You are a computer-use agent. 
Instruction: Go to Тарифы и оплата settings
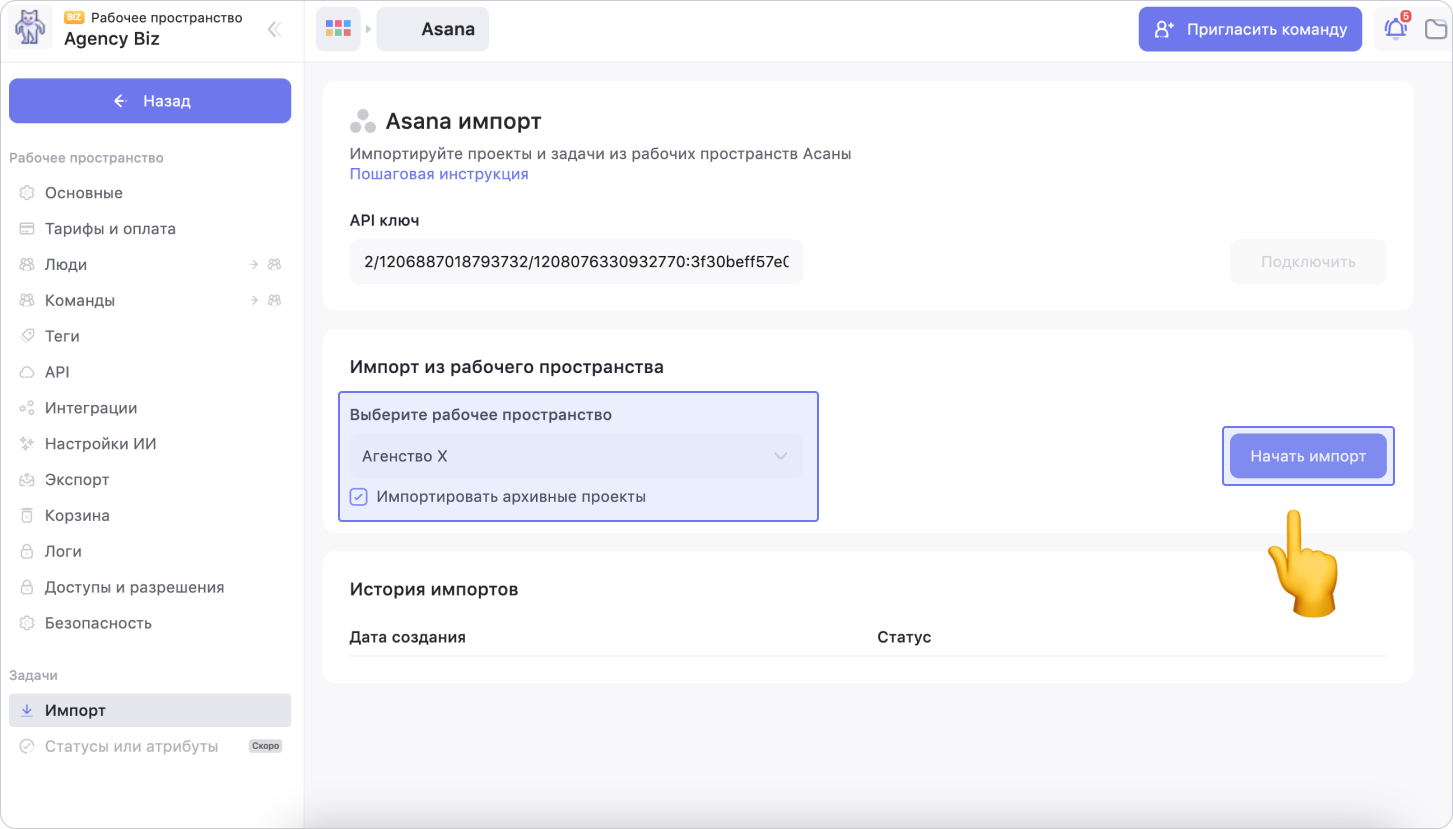[110, 229]
